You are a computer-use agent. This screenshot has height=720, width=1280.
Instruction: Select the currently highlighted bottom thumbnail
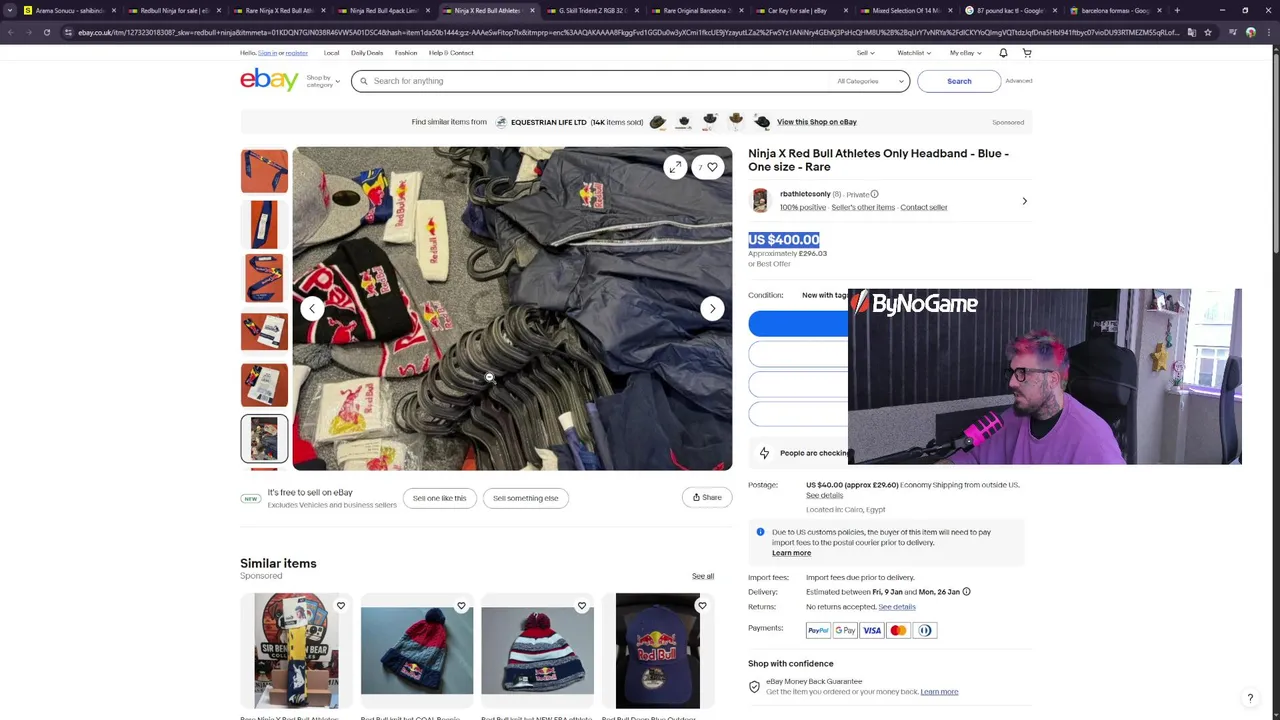pyautogui.click(x=264, y=439)
